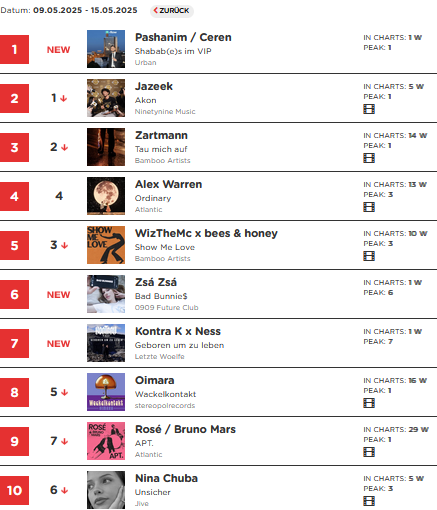437x510 pixels.
Task: Click the Nina Chuba artist name
Action: click(166, 478)
